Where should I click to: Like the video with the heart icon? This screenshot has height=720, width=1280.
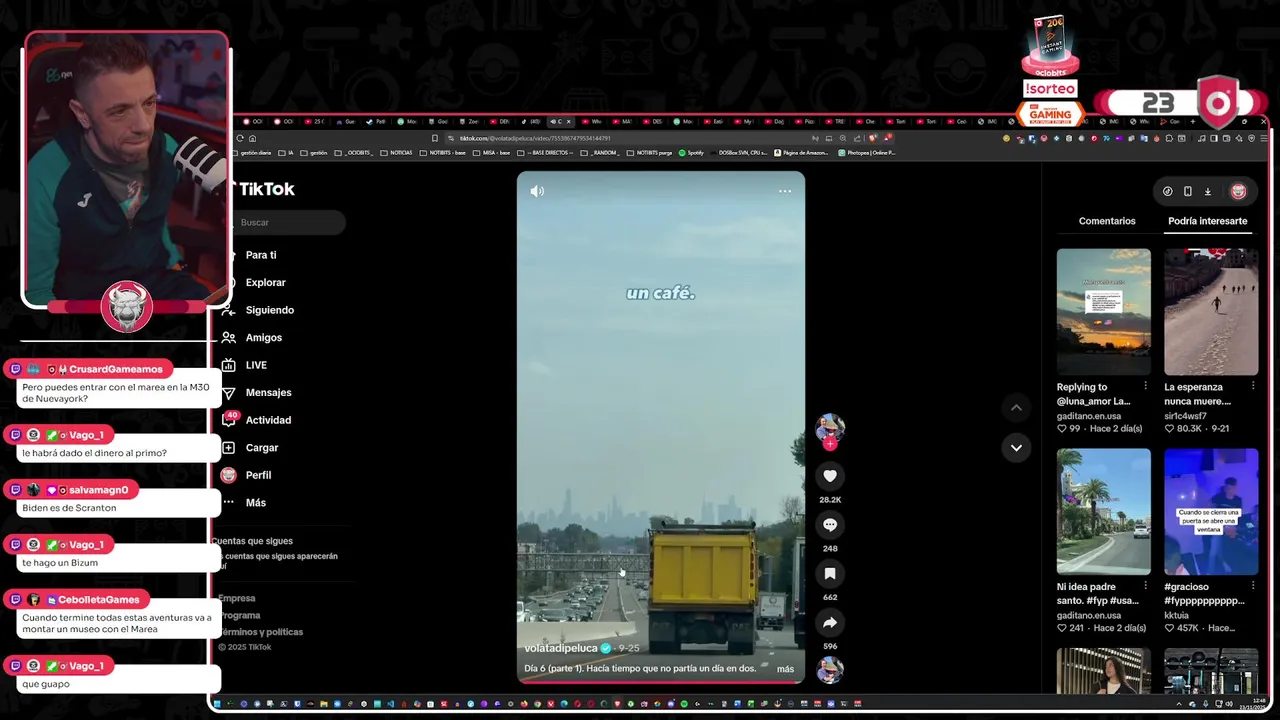829,476
